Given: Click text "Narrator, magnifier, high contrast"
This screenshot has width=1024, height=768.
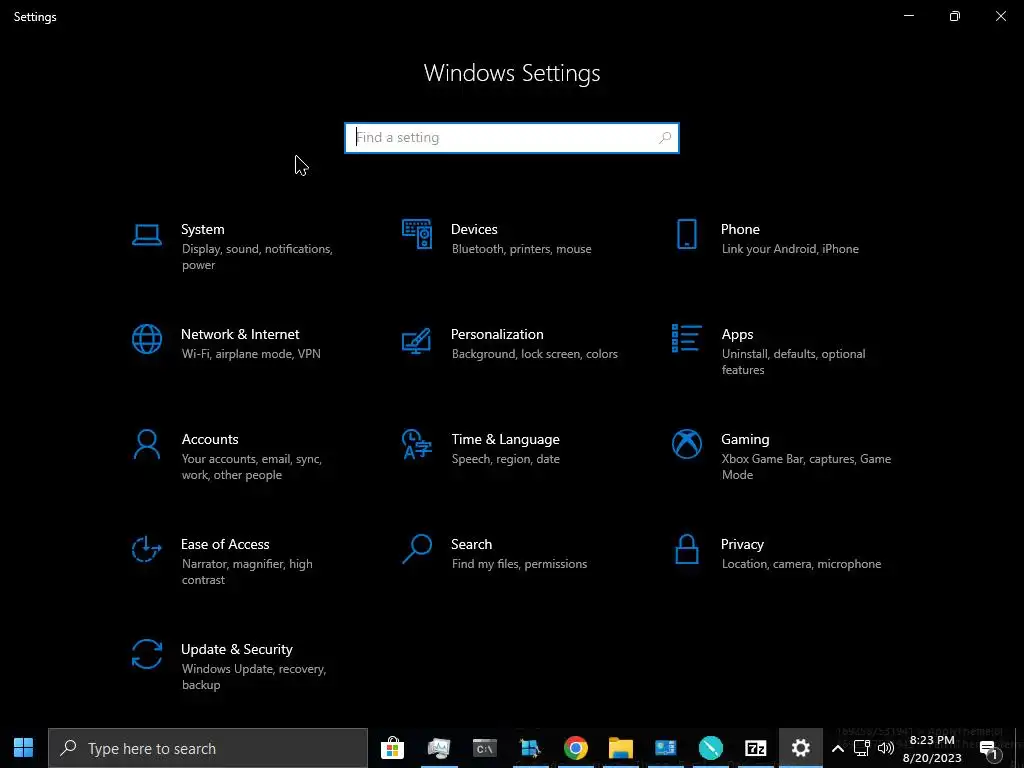Looking at the screenshot, I should pyautogui.click(x=247, y=571).
